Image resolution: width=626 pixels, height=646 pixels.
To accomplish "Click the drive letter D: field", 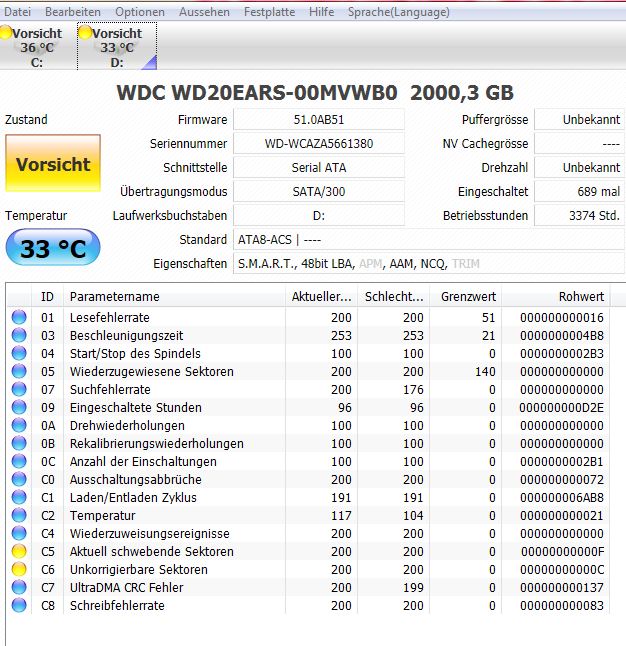I will (319, 215).
